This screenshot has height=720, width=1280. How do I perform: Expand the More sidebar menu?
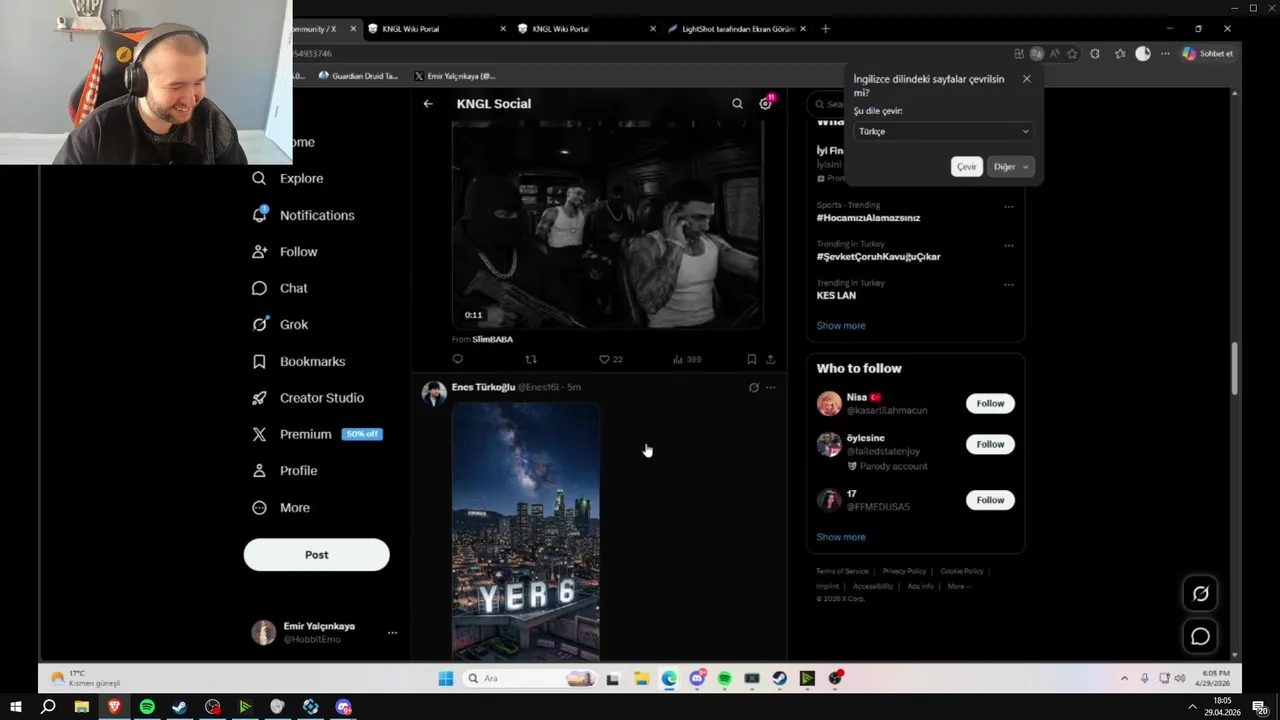pos(281,508)
